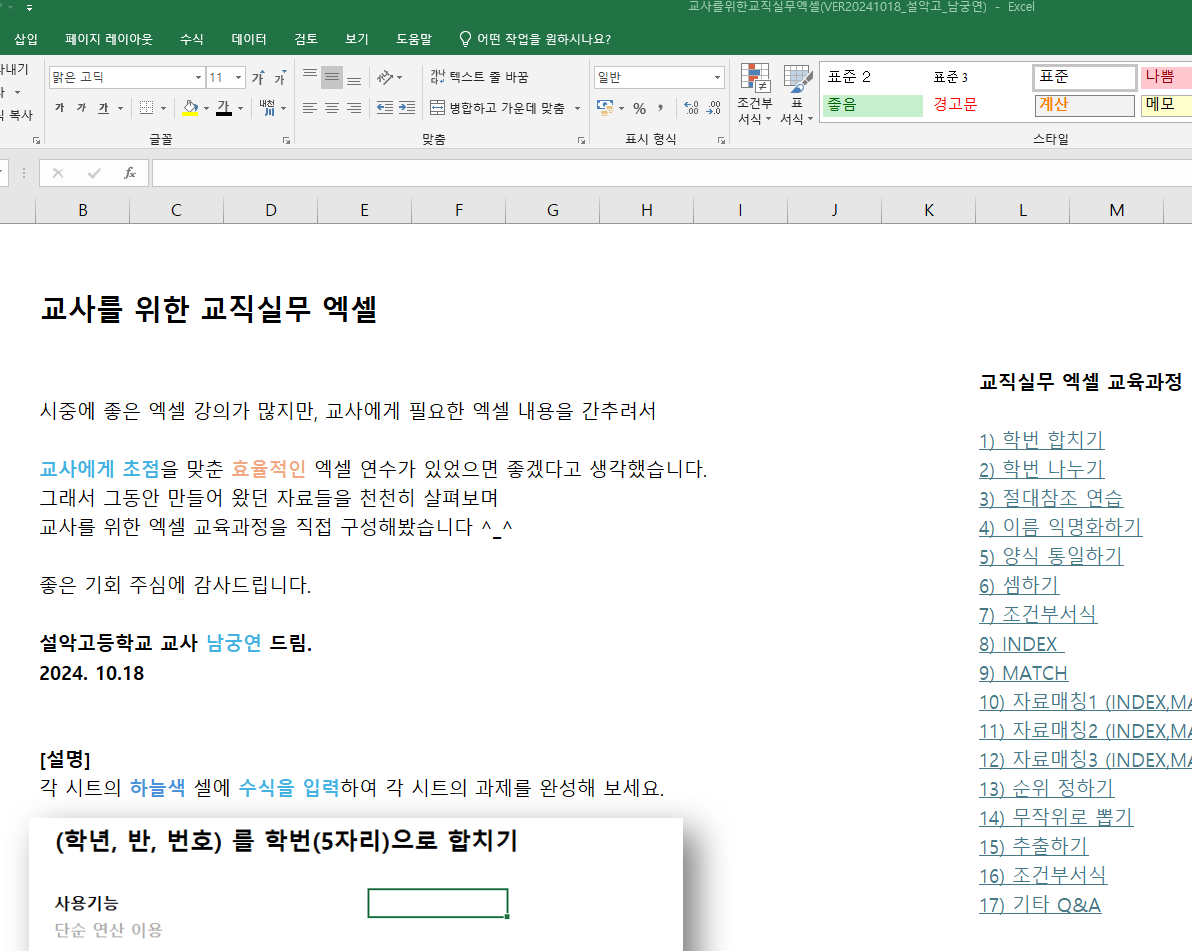Open 표 서식 format as table
This screenshot has width=1192, height=951.
click(x=797, y=95)
